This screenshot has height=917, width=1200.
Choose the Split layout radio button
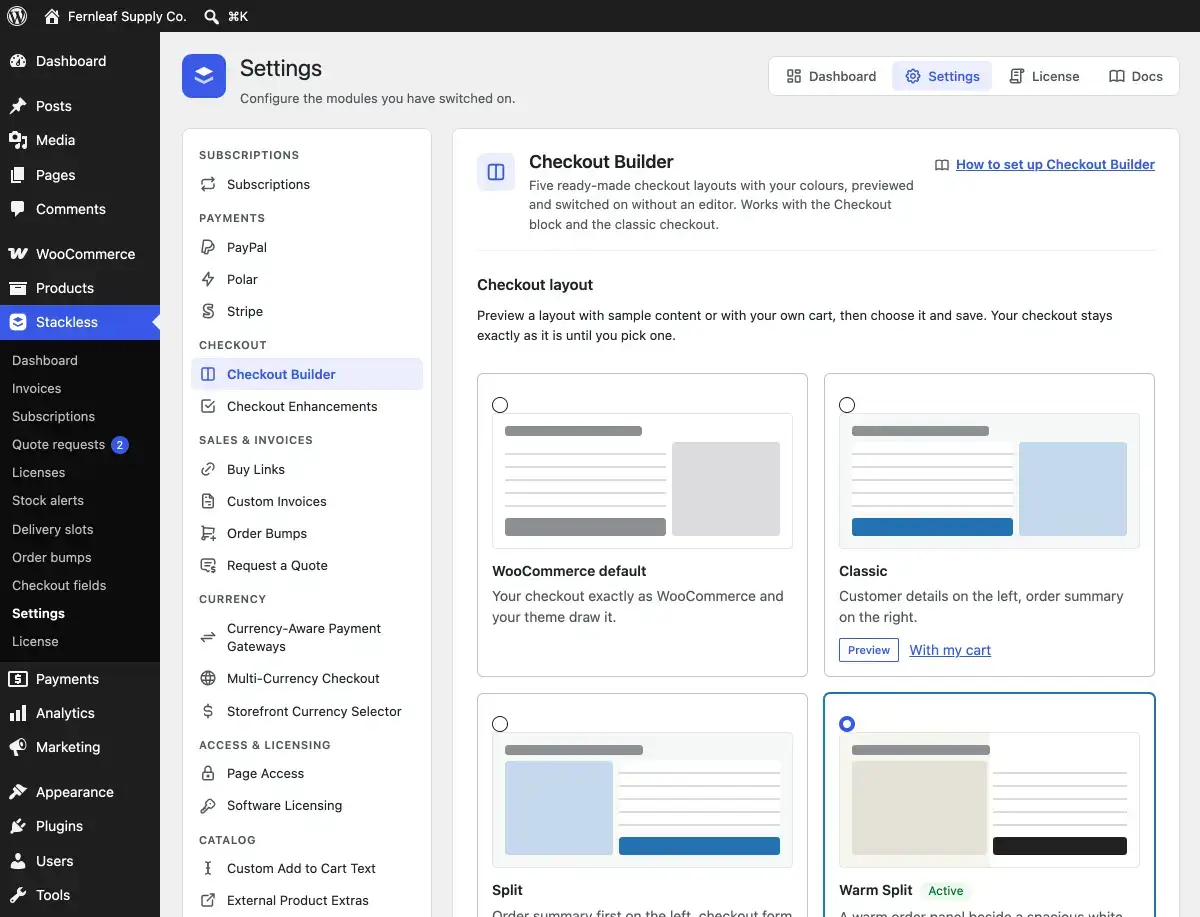(500, 724)
